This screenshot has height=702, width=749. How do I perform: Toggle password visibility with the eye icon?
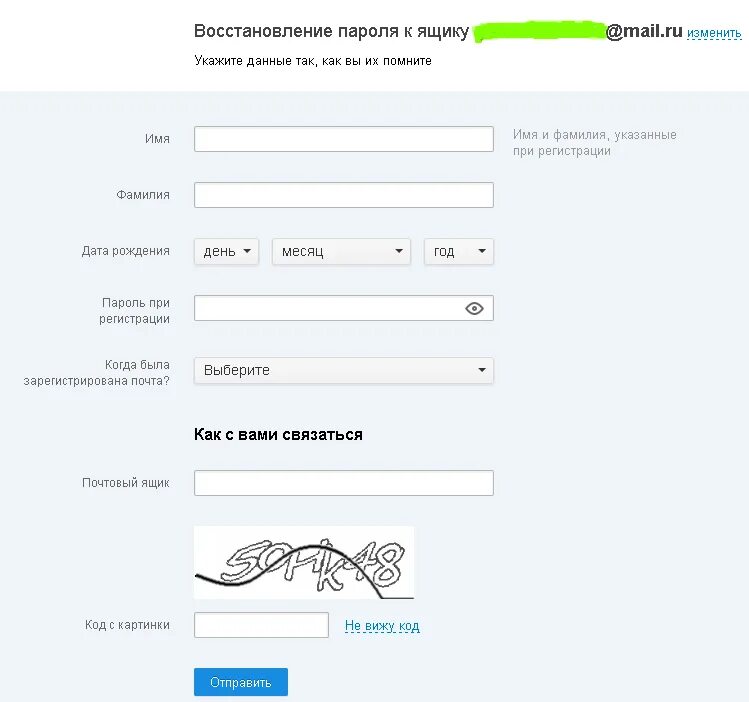tap(474, 308)
